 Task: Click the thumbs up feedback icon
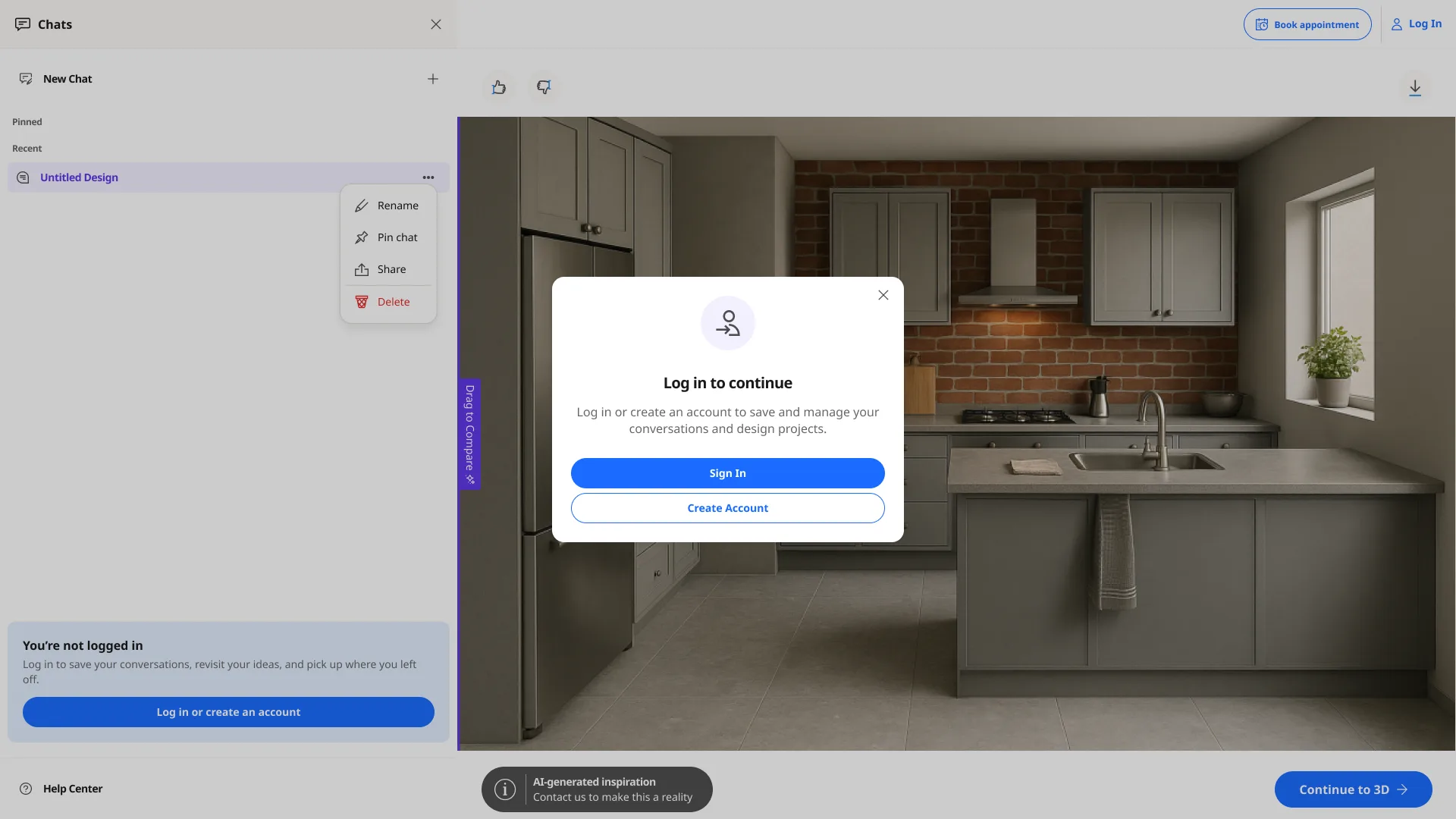point(499,87)
